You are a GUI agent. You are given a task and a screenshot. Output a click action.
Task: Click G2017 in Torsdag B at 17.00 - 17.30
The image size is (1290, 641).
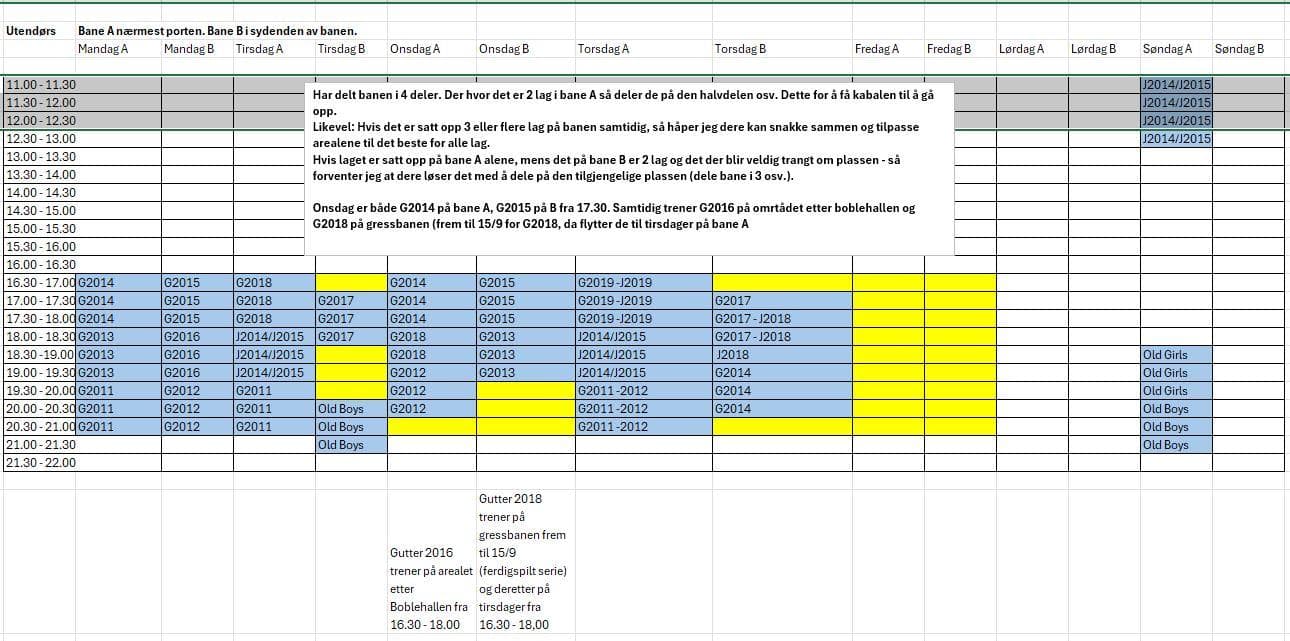[783, 301]
